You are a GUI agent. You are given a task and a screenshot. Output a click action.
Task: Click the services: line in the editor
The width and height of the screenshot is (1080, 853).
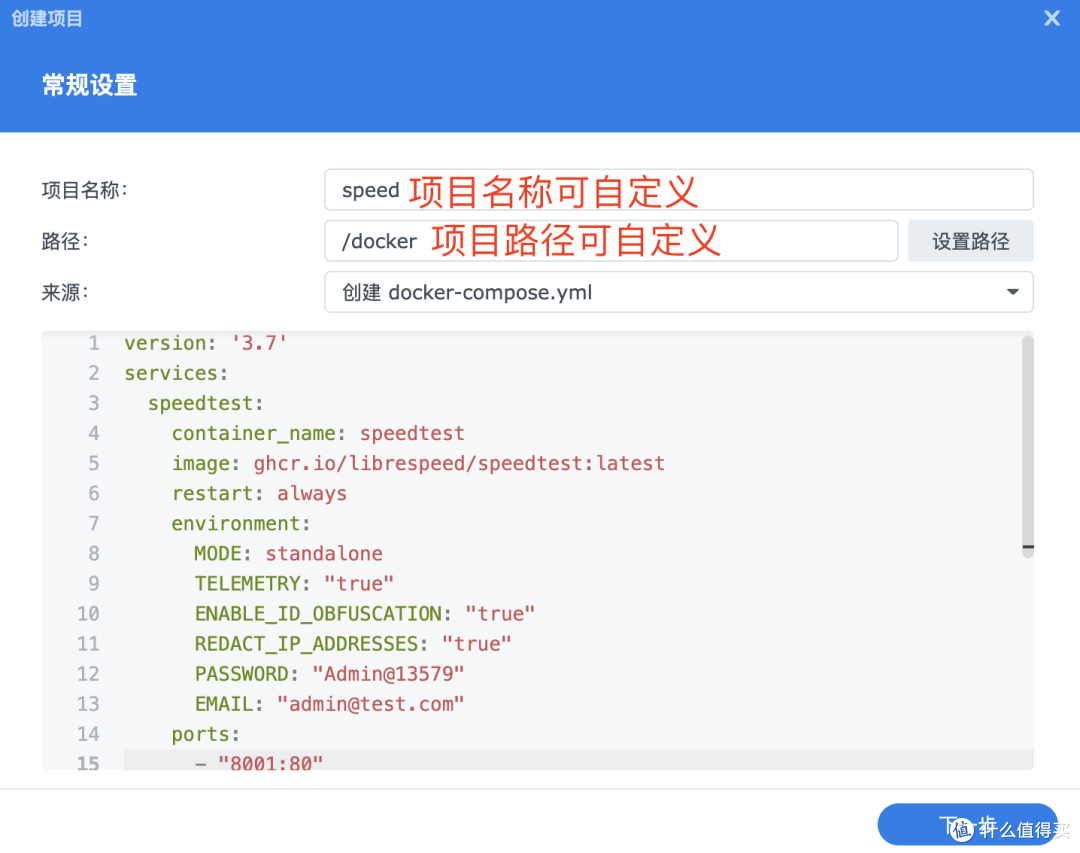176,373
